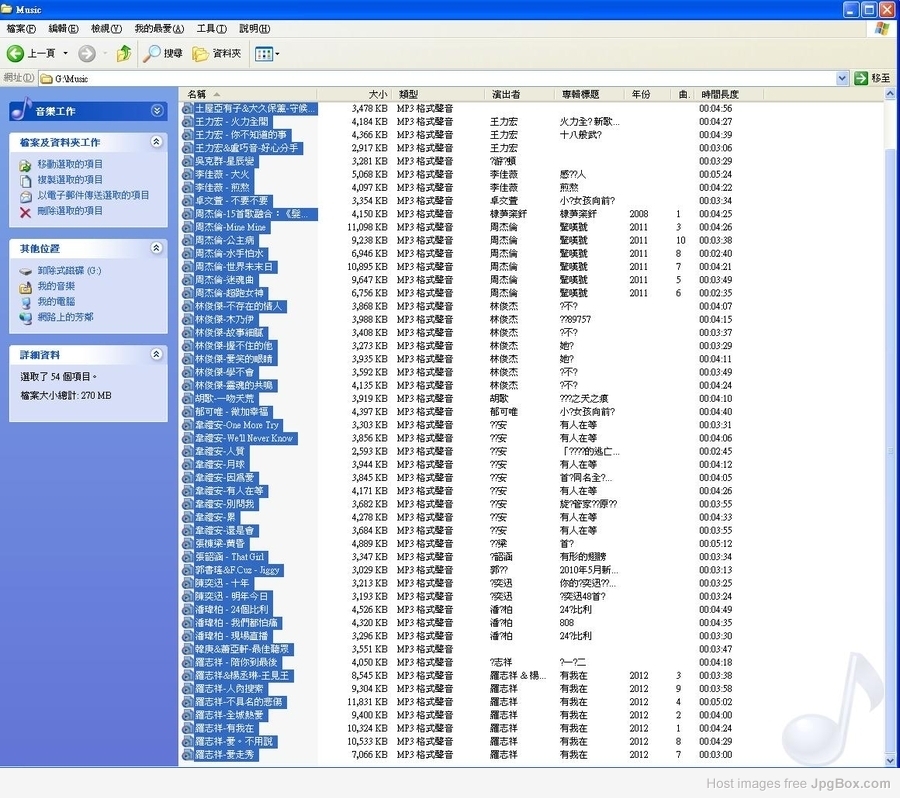Click the 以電子郵件傳送選取的項目 link
This screenshot has width=900, height=798.
[x=93, y=196]
